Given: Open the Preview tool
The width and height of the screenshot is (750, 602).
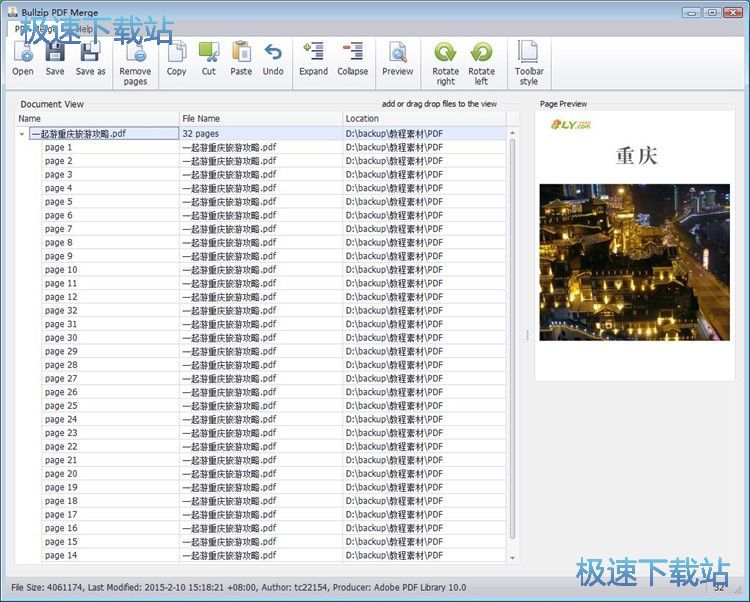Looking at the screenshot, I should click(397, 58).
